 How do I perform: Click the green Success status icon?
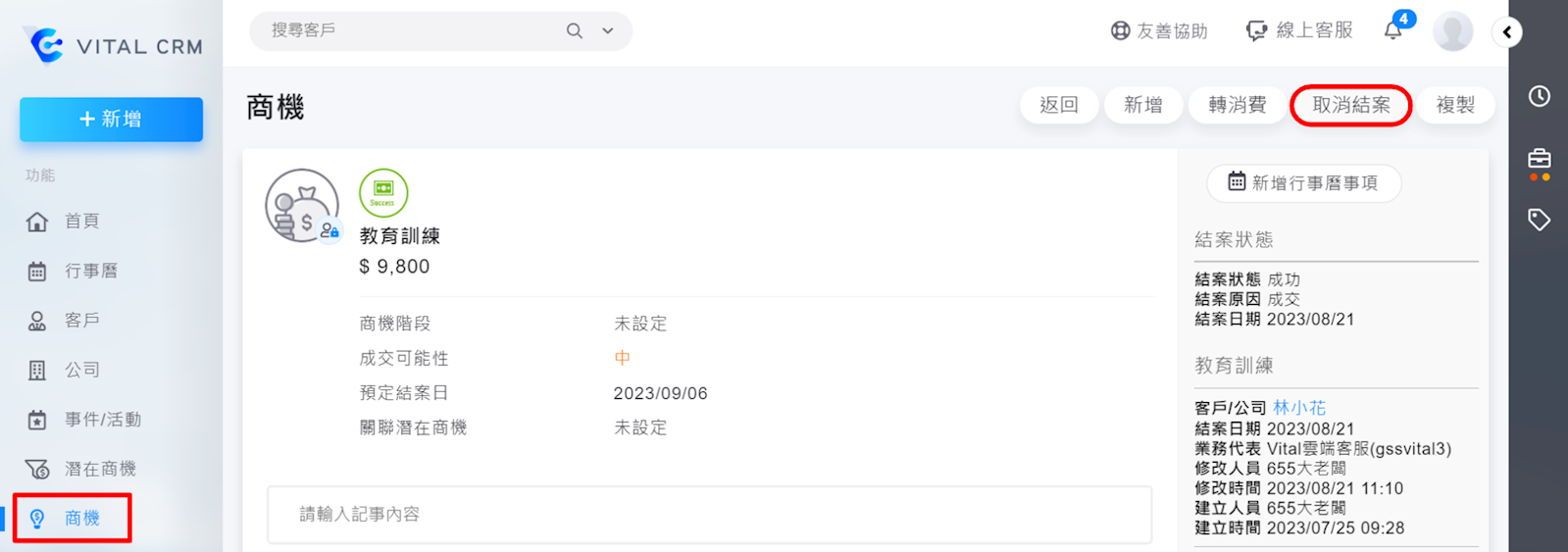click(x=383, y=193)
